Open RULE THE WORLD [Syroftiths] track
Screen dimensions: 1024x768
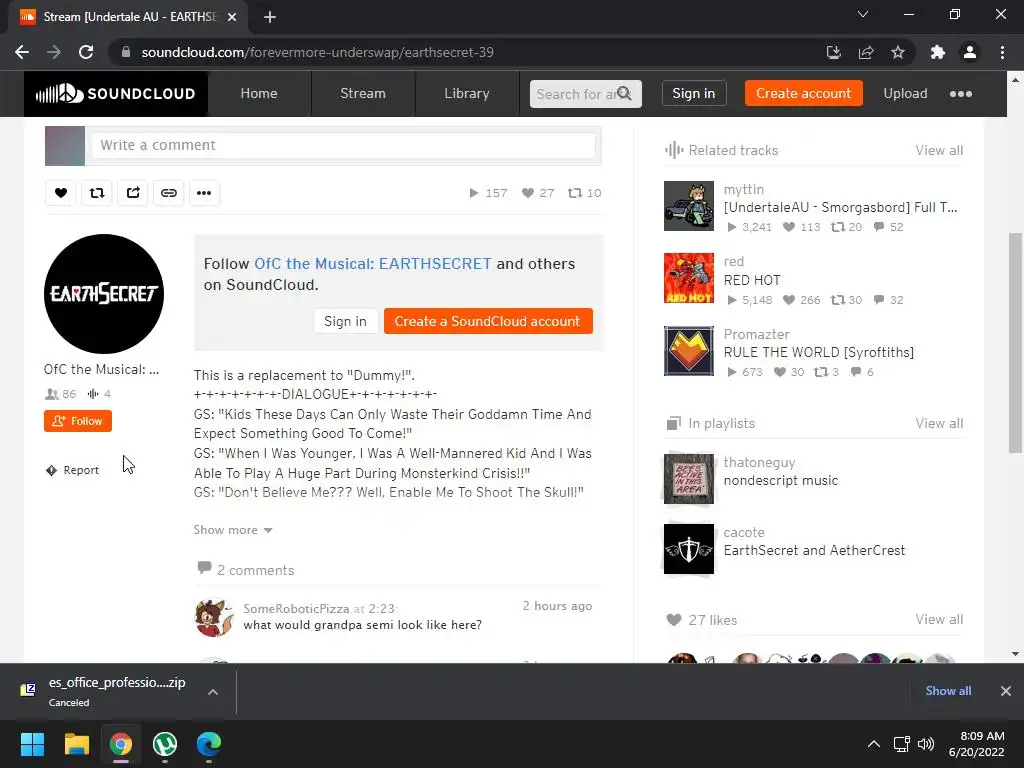[819, 353]
